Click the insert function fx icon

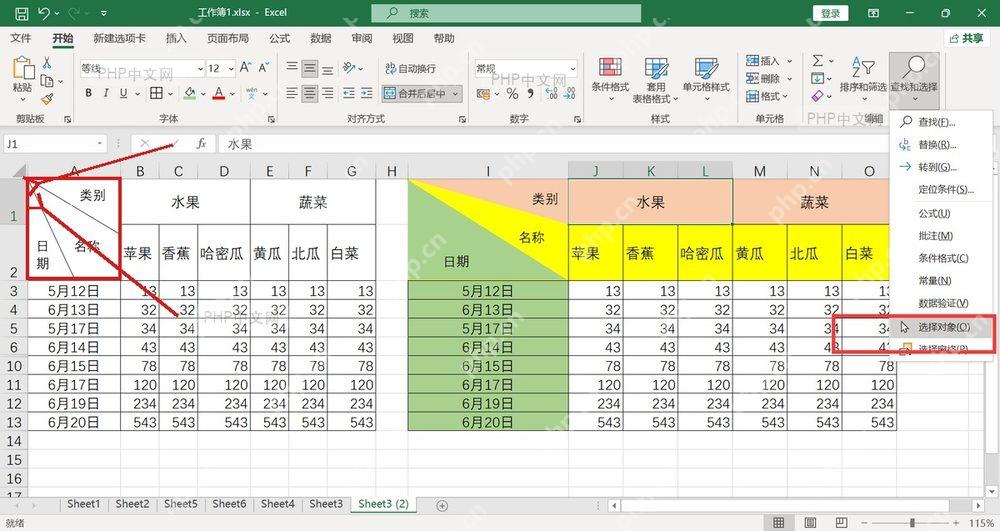click(201, 144)
